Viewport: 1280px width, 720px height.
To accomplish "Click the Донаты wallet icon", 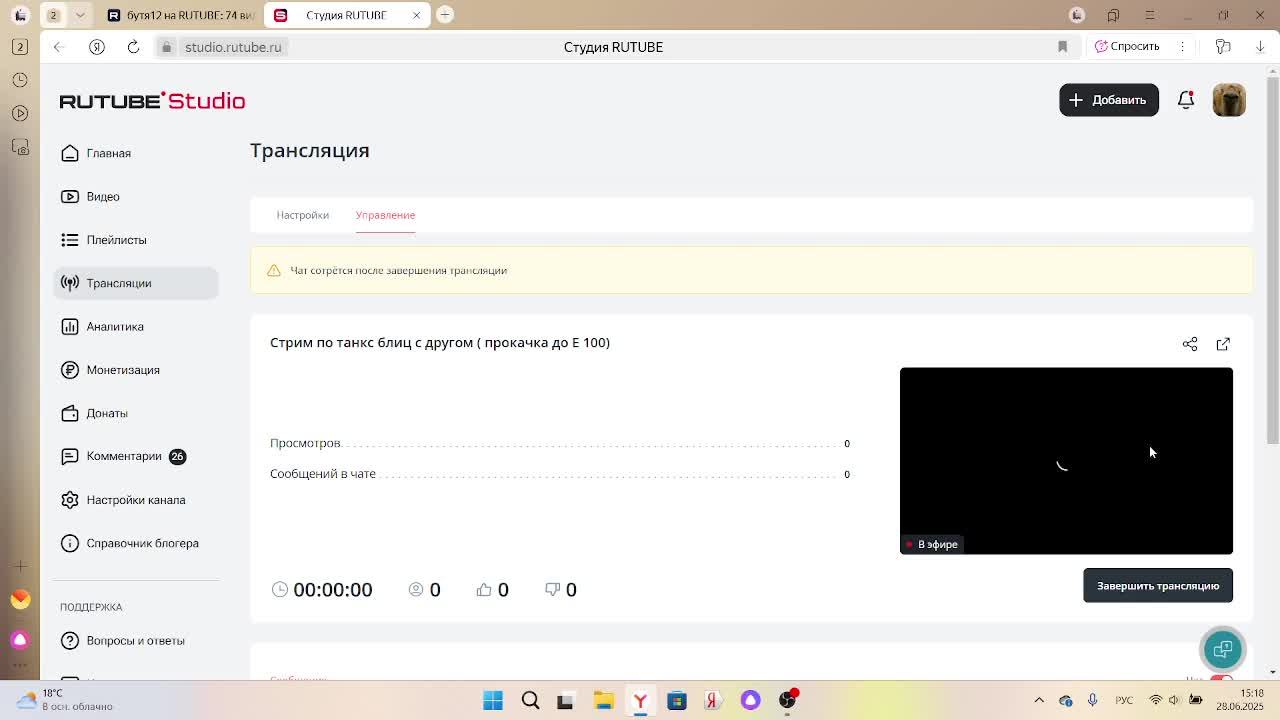I will point(70,413).
